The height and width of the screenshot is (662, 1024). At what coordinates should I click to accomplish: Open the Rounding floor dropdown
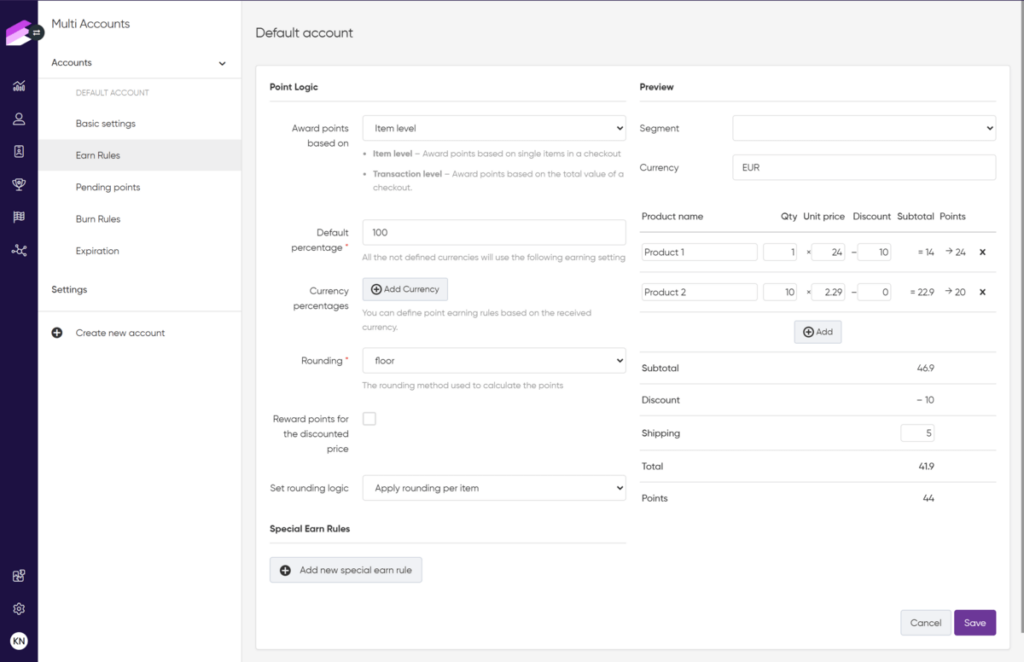(x=494, y=360)
